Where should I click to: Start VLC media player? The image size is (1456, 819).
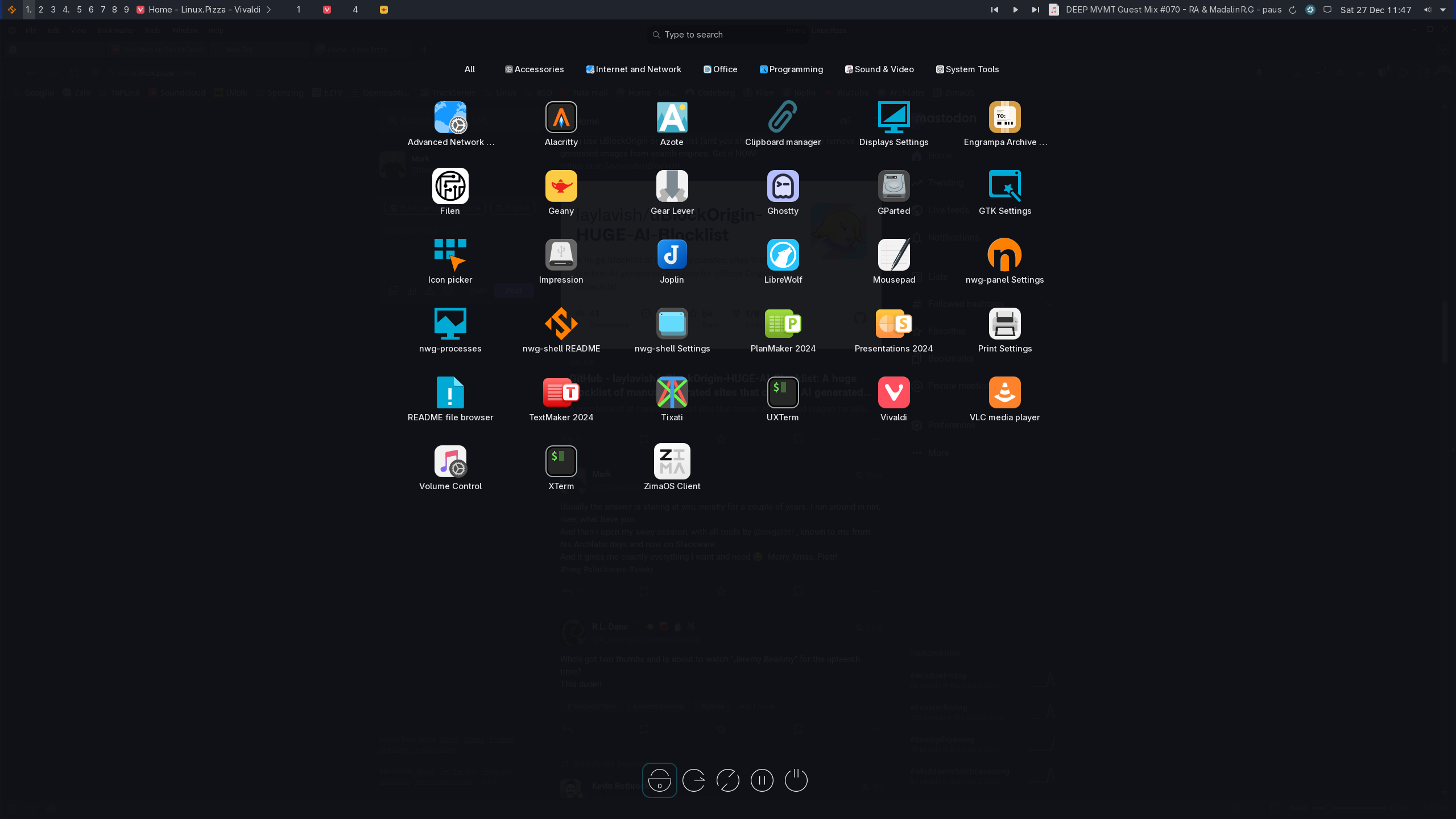click(1004, 393)
